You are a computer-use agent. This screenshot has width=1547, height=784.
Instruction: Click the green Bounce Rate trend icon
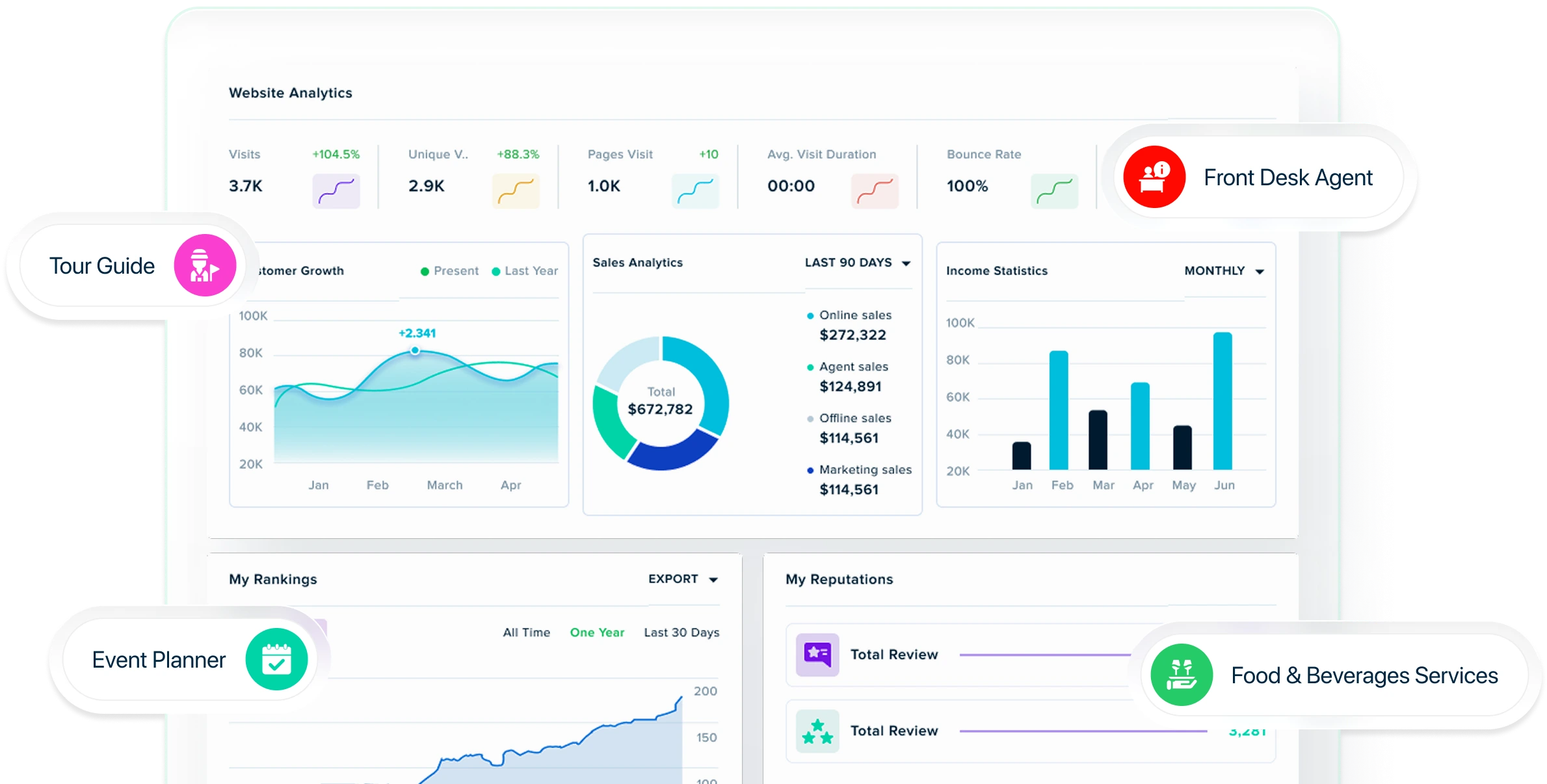coord(1054,190)
